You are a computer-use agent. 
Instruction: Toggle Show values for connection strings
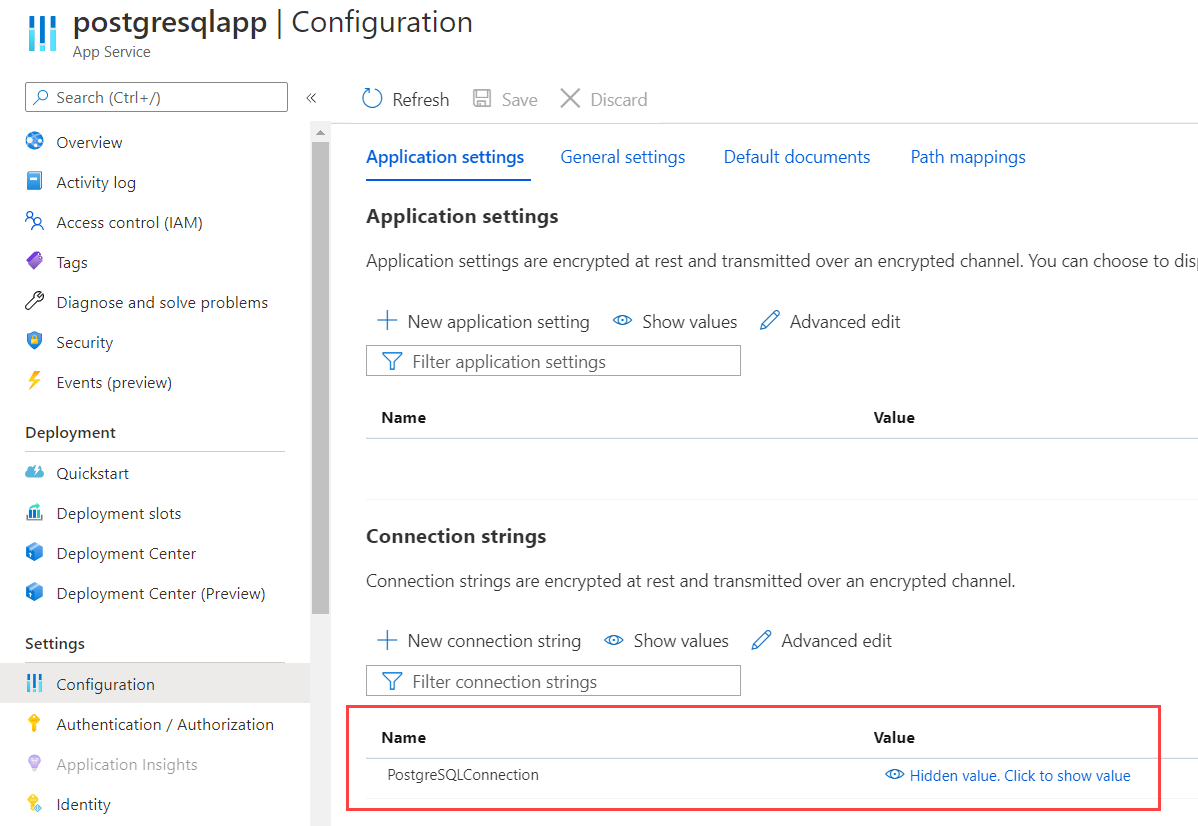(666, 640)
